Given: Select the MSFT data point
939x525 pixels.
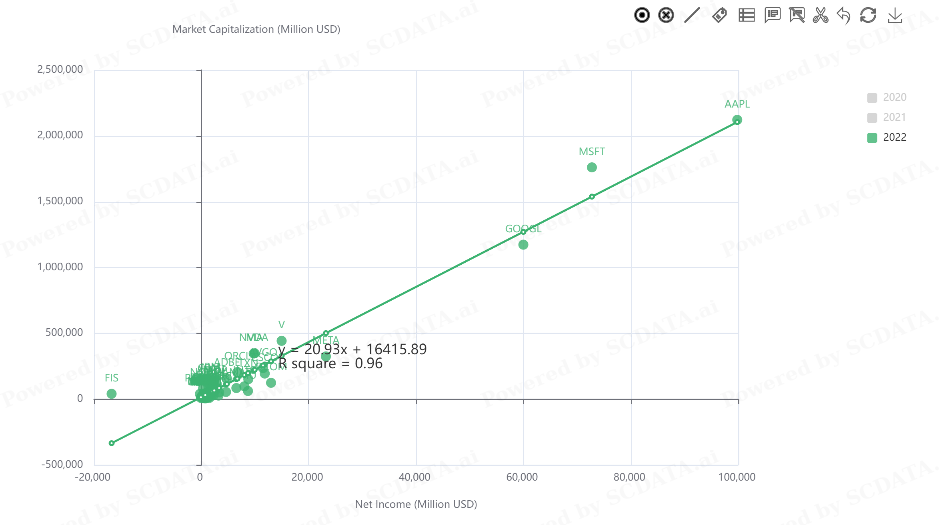Looking at the screenshot, I should [x=592, y=168].
